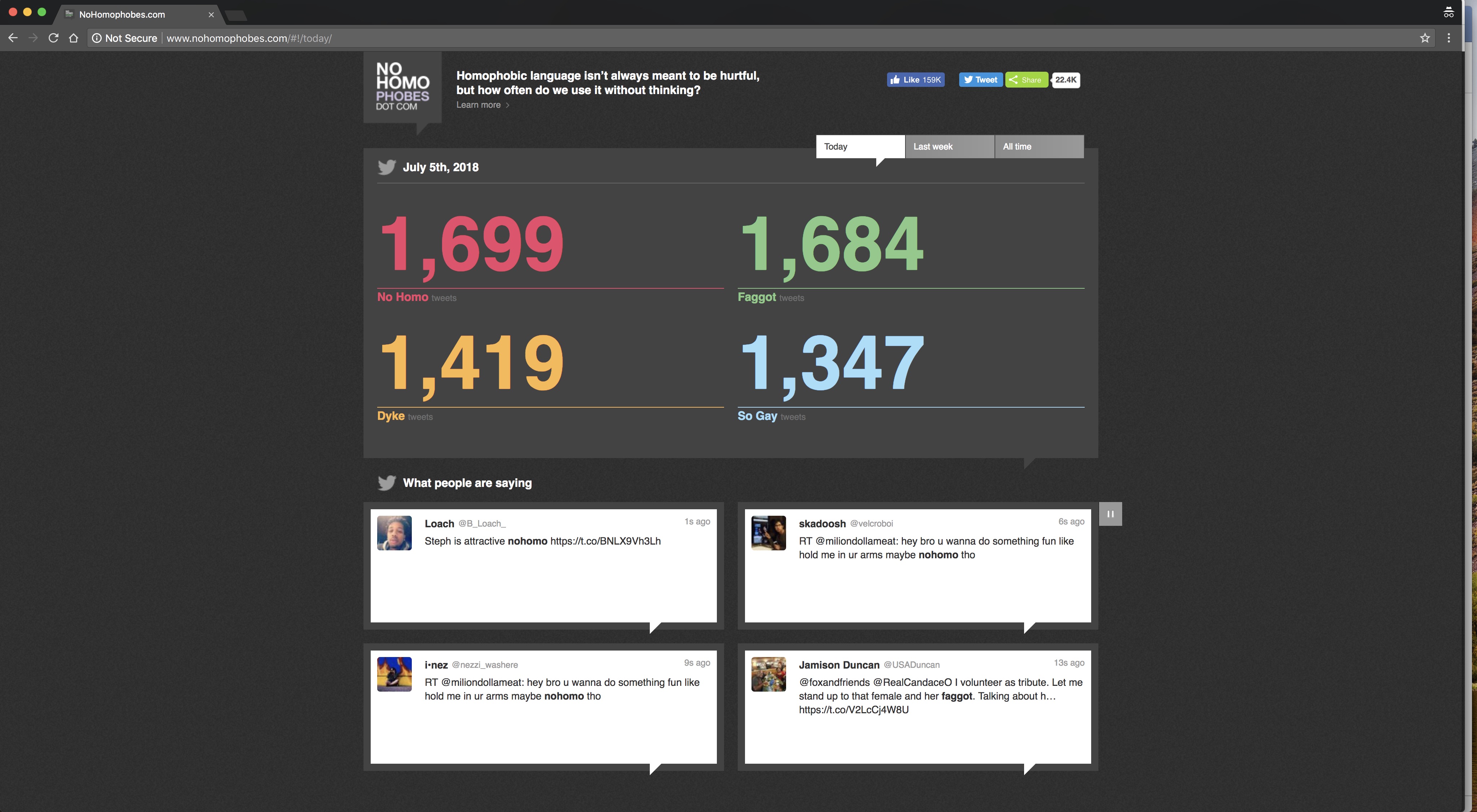1477x812 pixels.
Task: Select the Today tab
Action: coord(858,146)
